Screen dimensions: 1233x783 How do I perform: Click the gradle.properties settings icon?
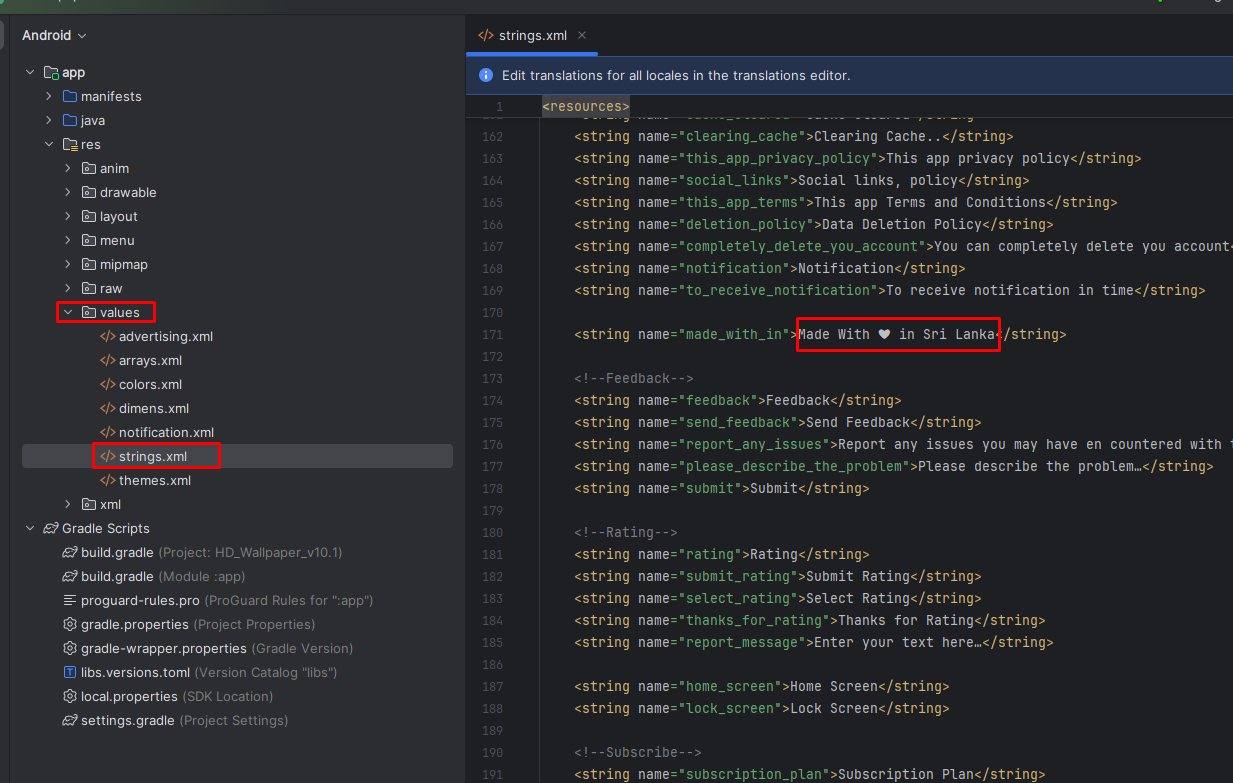pos(70,625)
